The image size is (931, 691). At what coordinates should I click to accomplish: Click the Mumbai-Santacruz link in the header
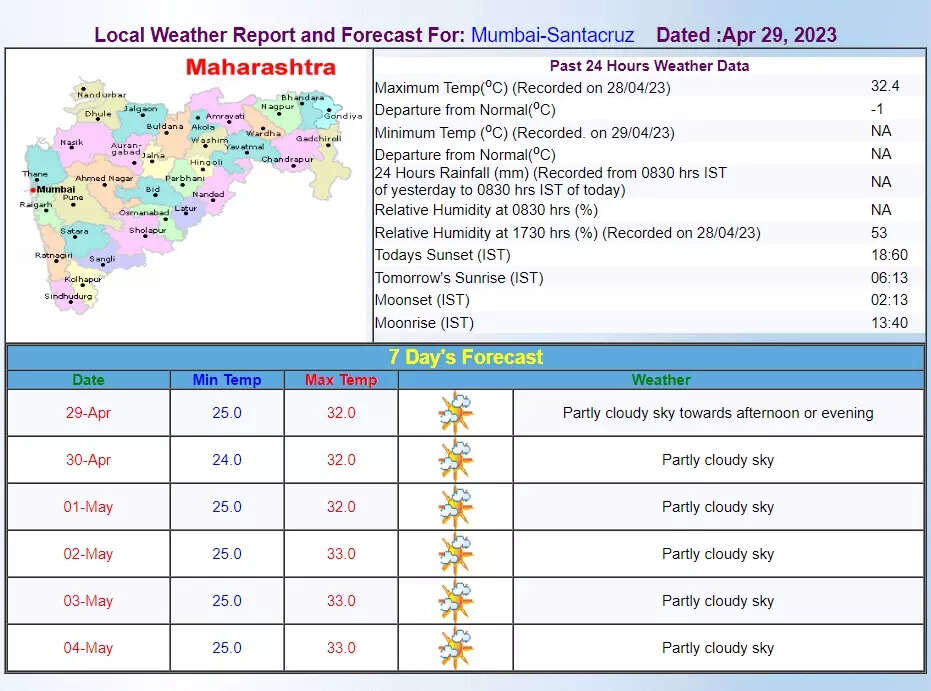[551, 34]
